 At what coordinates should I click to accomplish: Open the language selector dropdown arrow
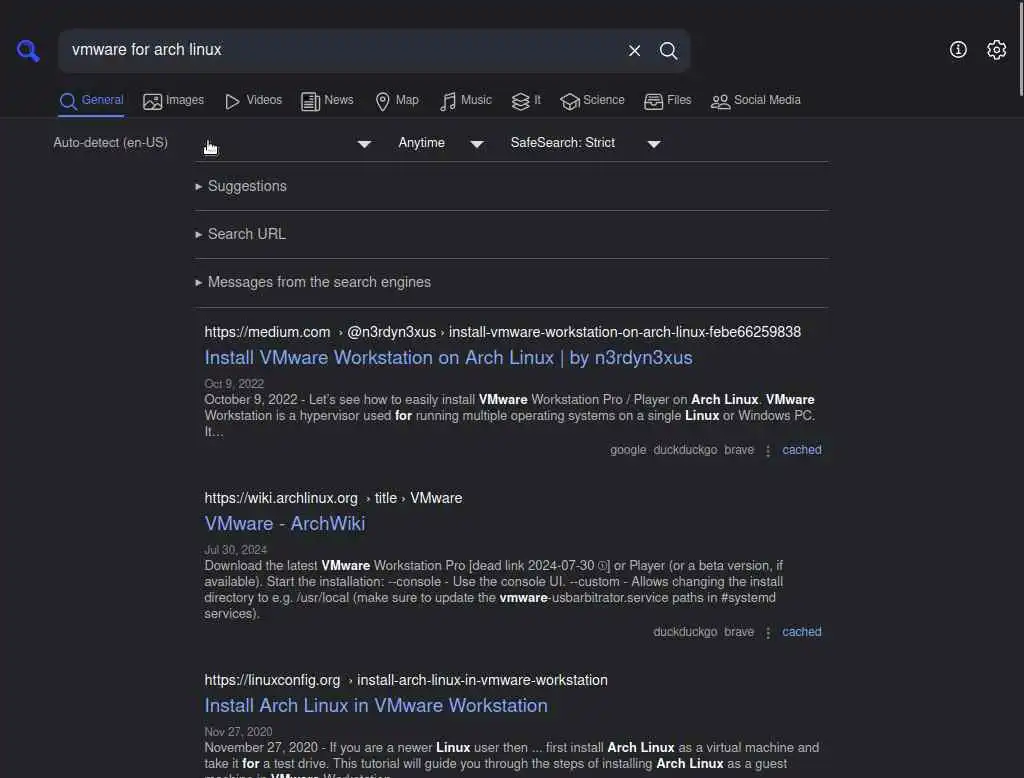(x=364, y=144)
